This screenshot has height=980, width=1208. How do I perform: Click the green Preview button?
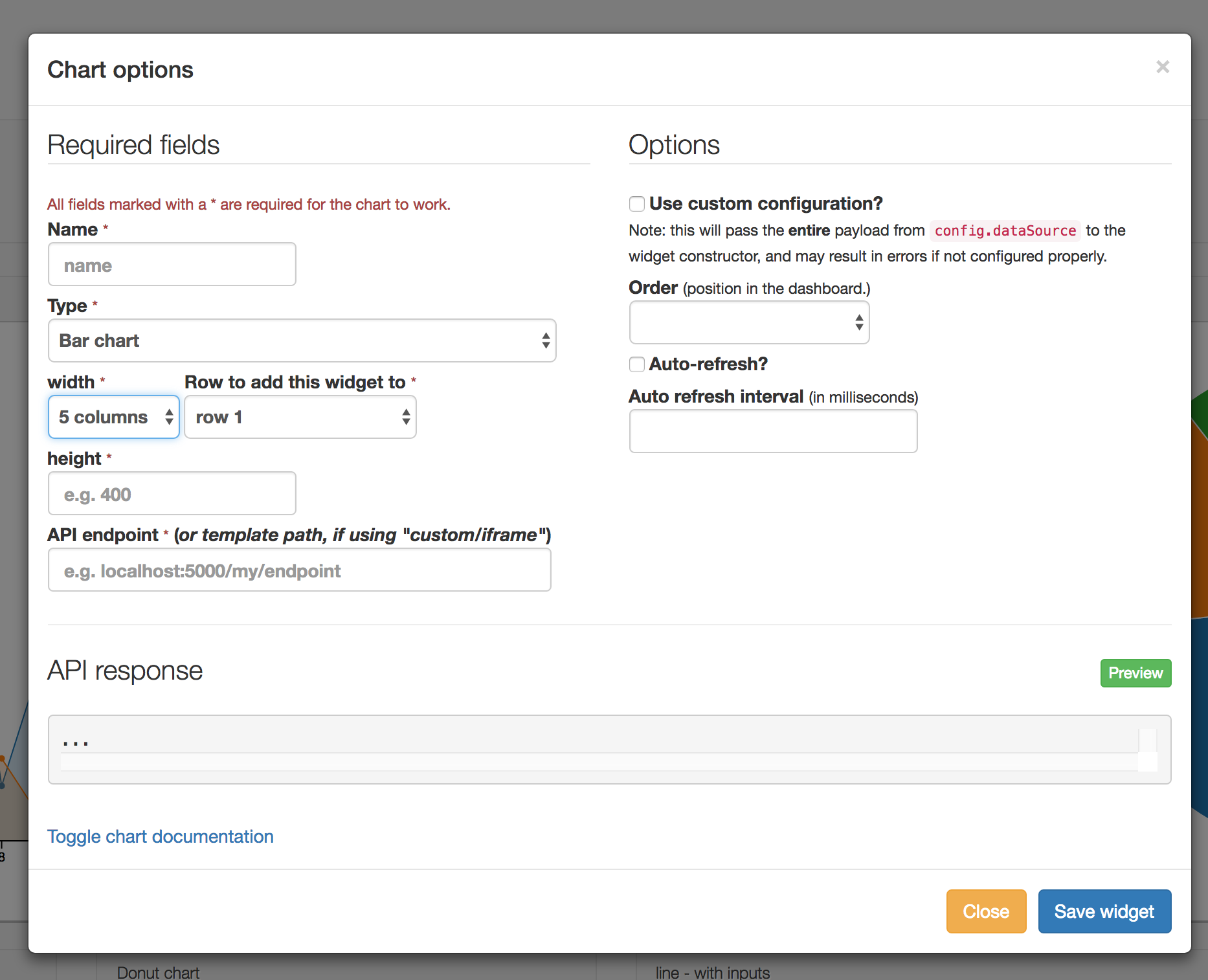coord(1135,673)
